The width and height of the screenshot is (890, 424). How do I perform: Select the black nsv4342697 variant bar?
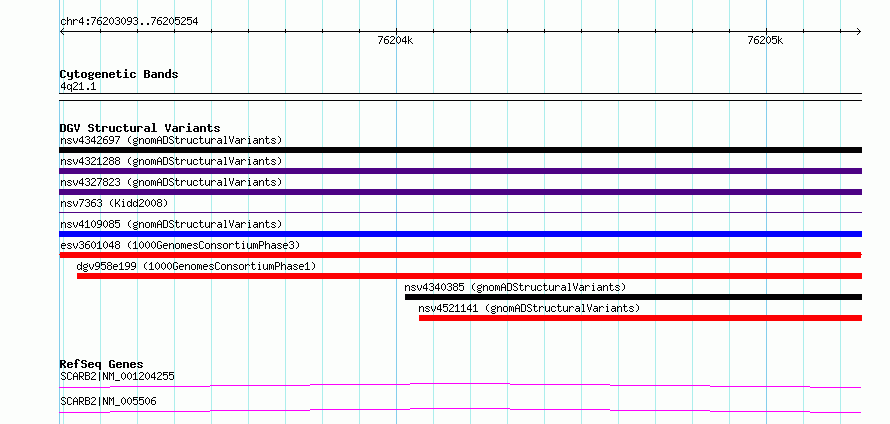460,150
